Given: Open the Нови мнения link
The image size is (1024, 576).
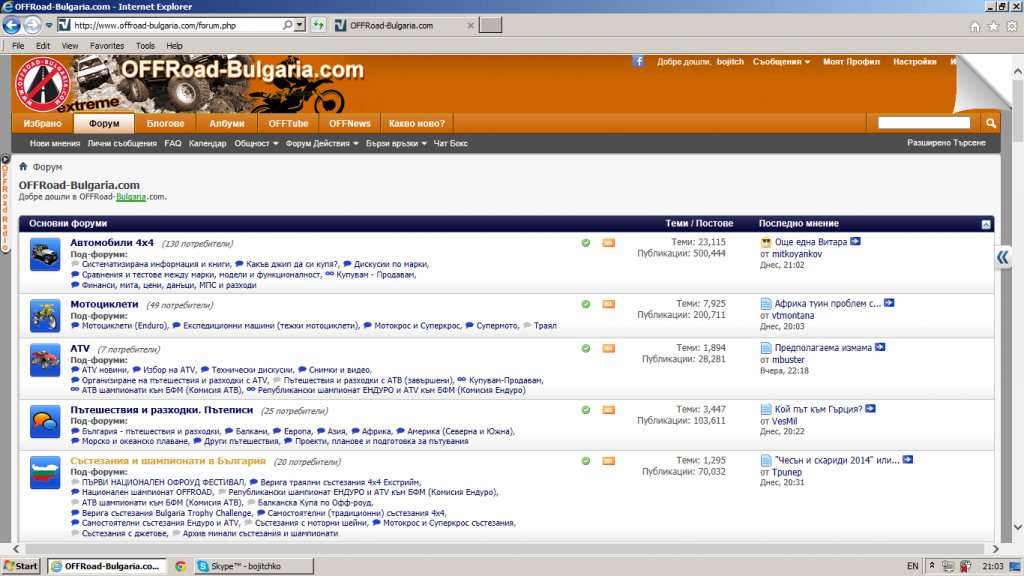Looking at the screenshot, I should point(55,143).
